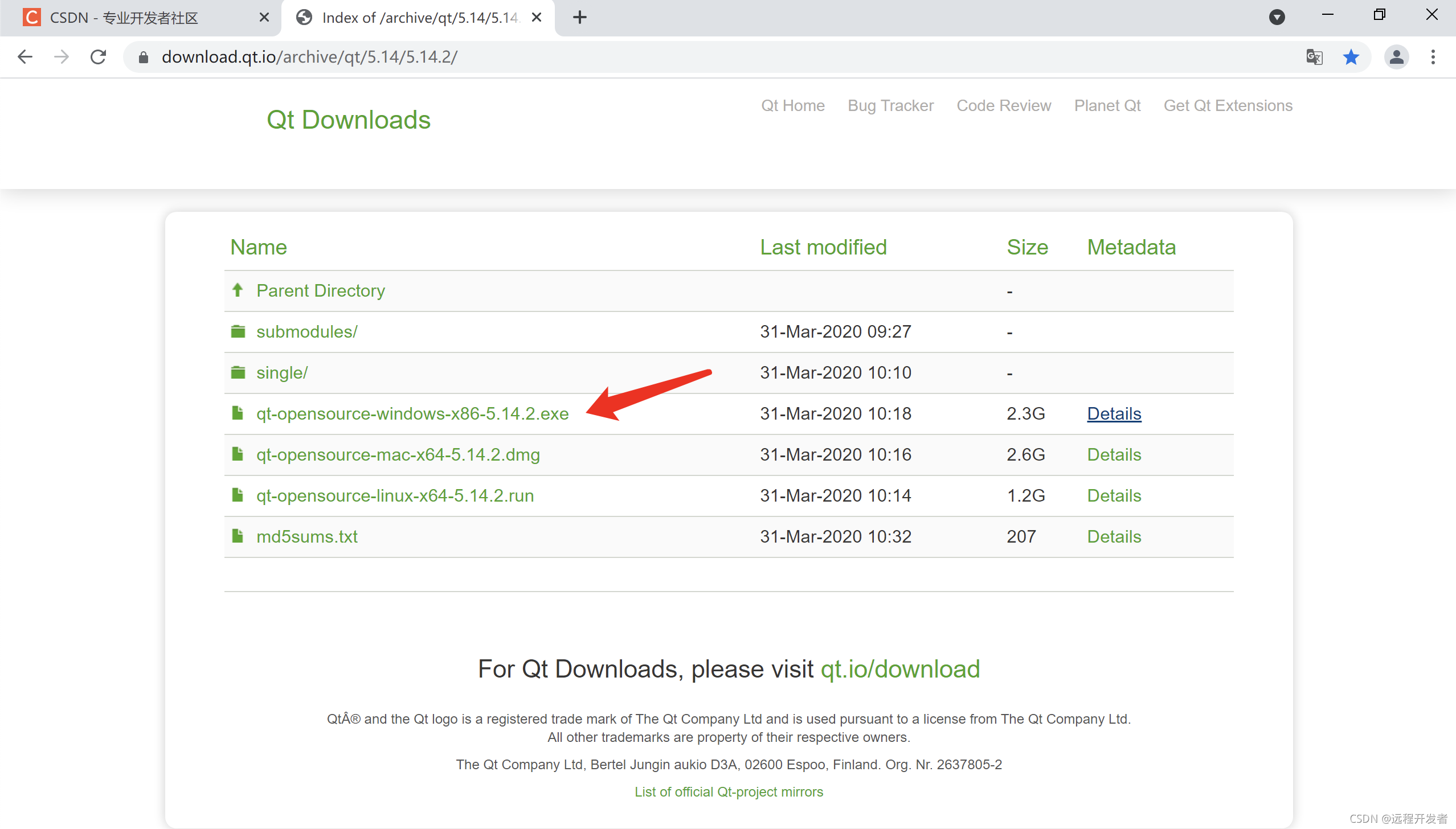Download qt-opensource-linux-x64-5.14.2.run
The width and height of the screenshot is (1456, 829).
pyautogui.click(x=395, y=496)
